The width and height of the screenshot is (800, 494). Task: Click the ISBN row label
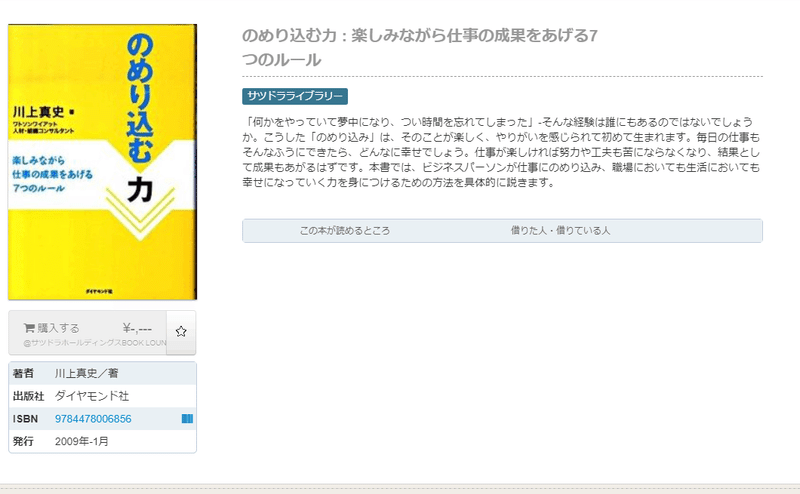coord(26,418)
